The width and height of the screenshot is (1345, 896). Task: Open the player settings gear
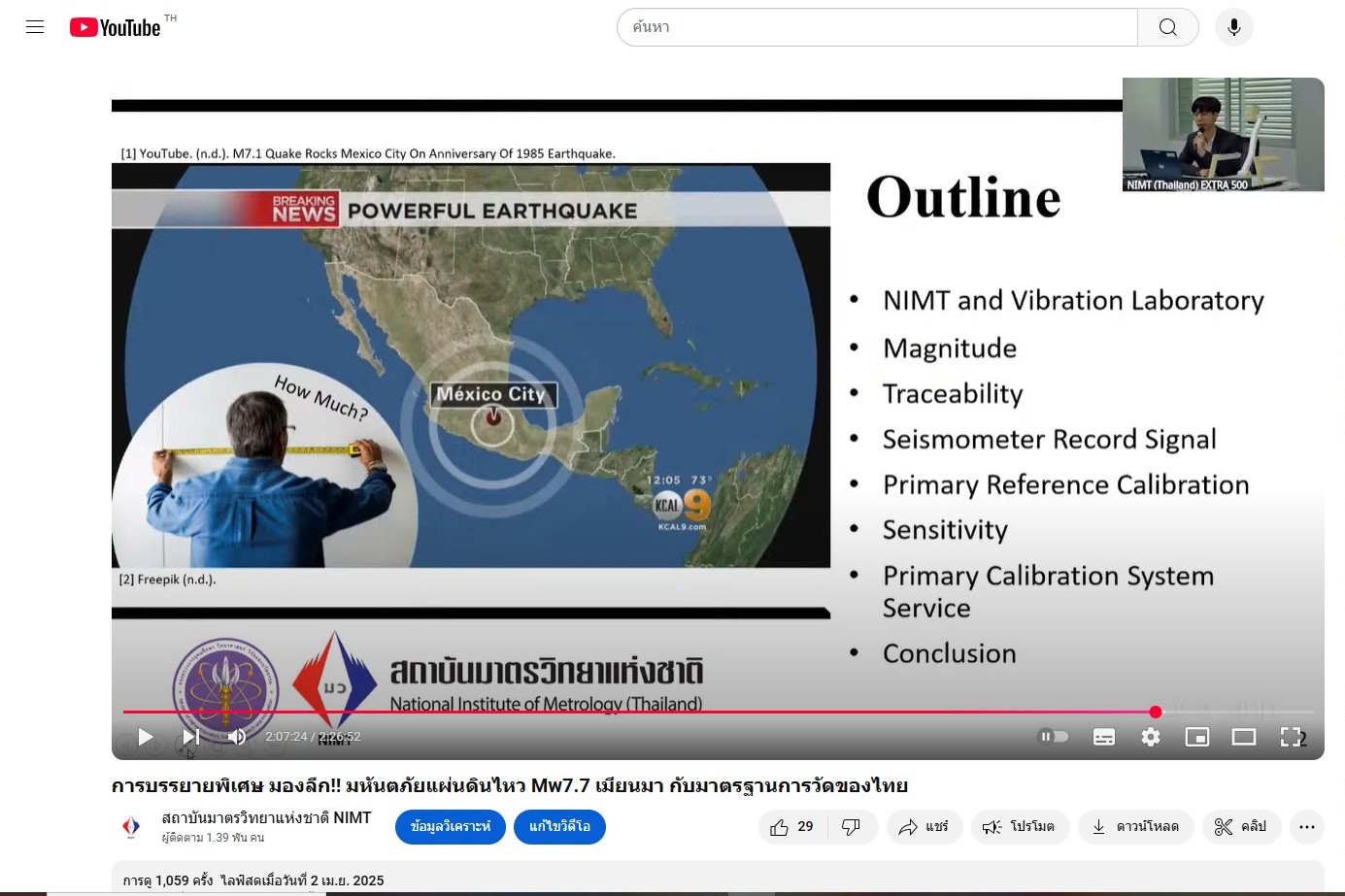[x=1151, y=737]
